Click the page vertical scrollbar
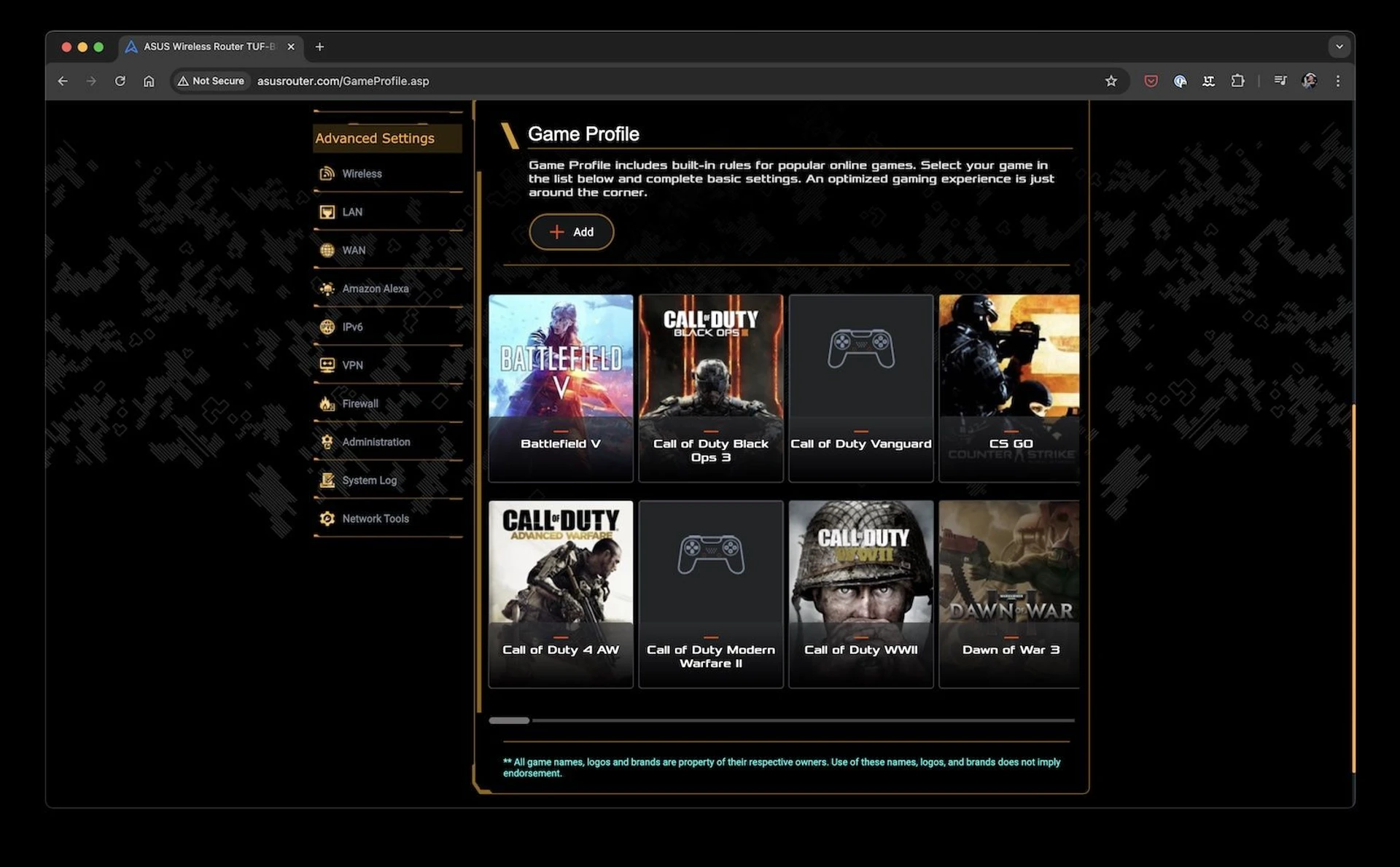Screen dimensions: 1400x867 (1353, 588)
